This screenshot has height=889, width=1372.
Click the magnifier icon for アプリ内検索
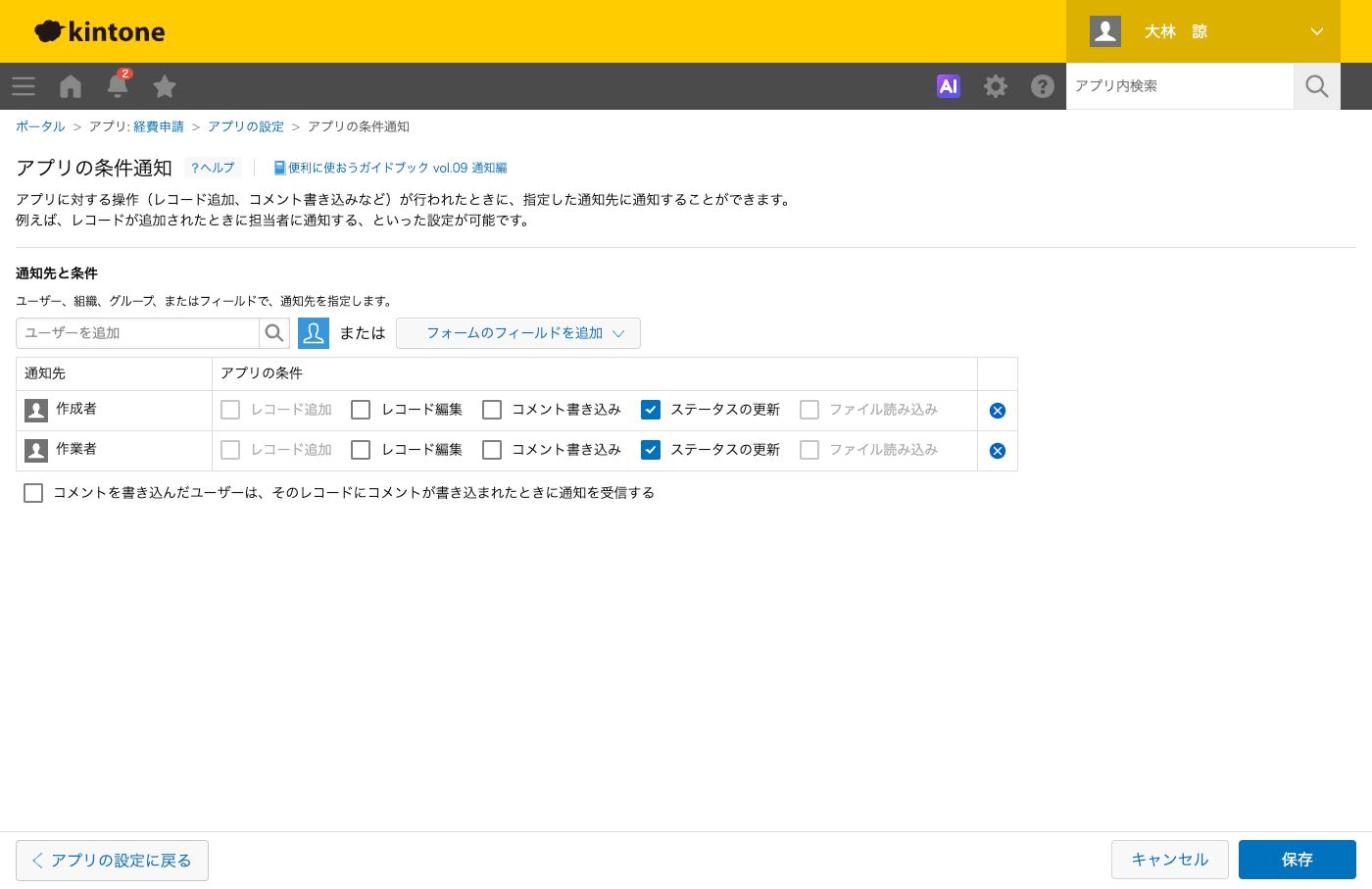[x=1317, y=86]
